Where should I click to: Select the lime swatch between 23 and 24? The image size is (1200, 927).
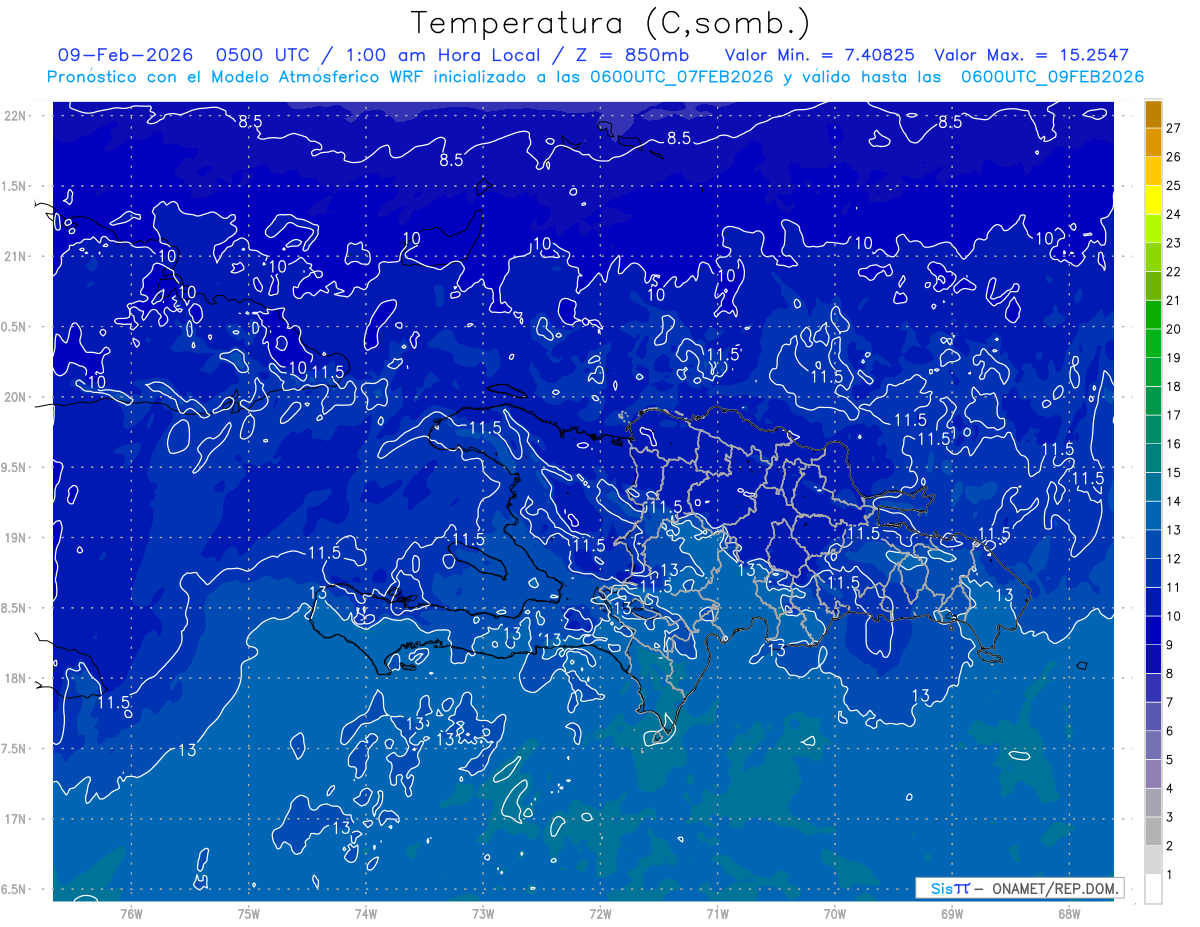point(1153,229)
